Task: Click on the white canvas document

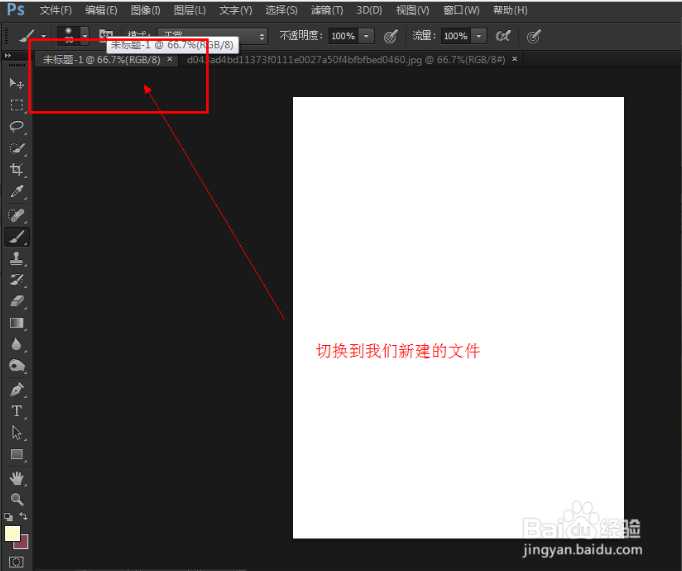Action: click(458, 318)
